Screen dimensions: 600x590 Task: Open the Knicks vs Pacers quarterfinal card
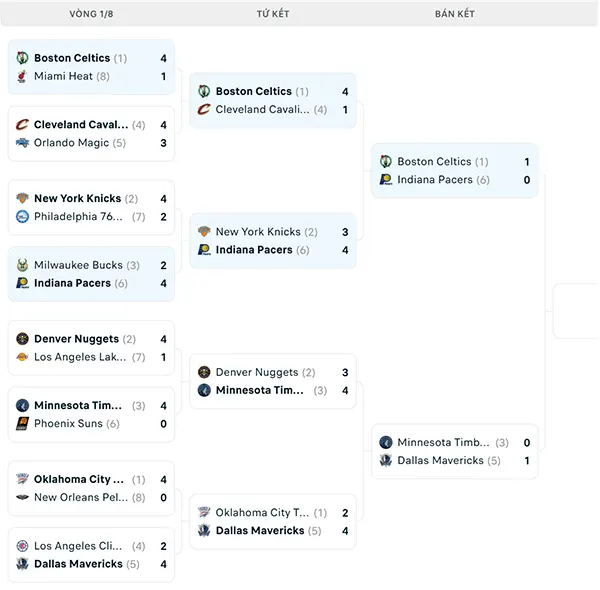tap(273, 241)
